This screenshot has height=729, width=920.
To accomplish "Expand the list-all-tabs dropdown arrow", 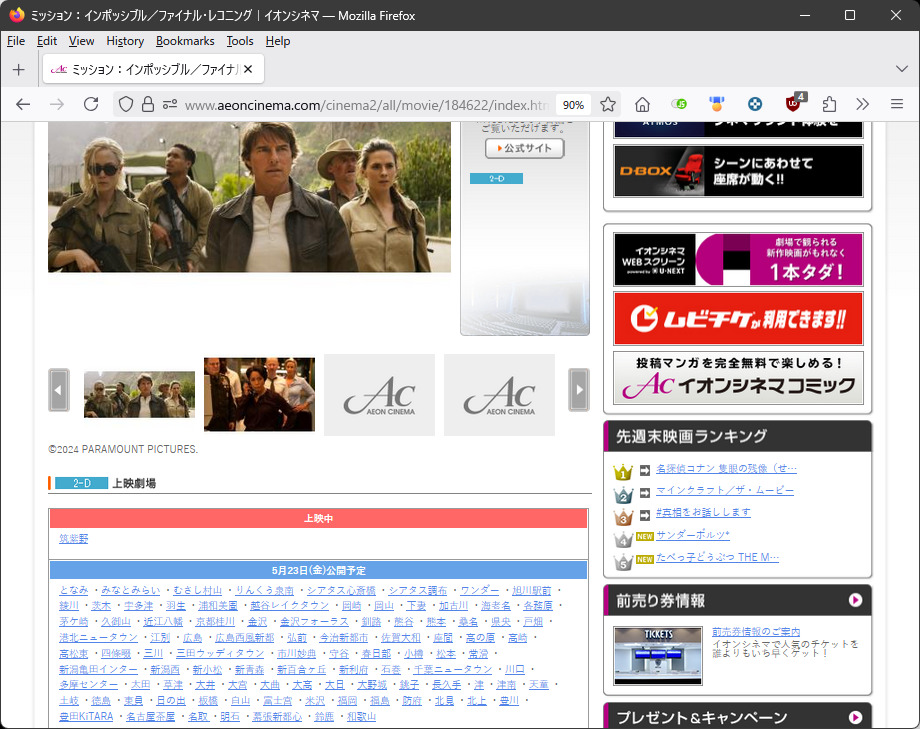I will tap(897, 69).
